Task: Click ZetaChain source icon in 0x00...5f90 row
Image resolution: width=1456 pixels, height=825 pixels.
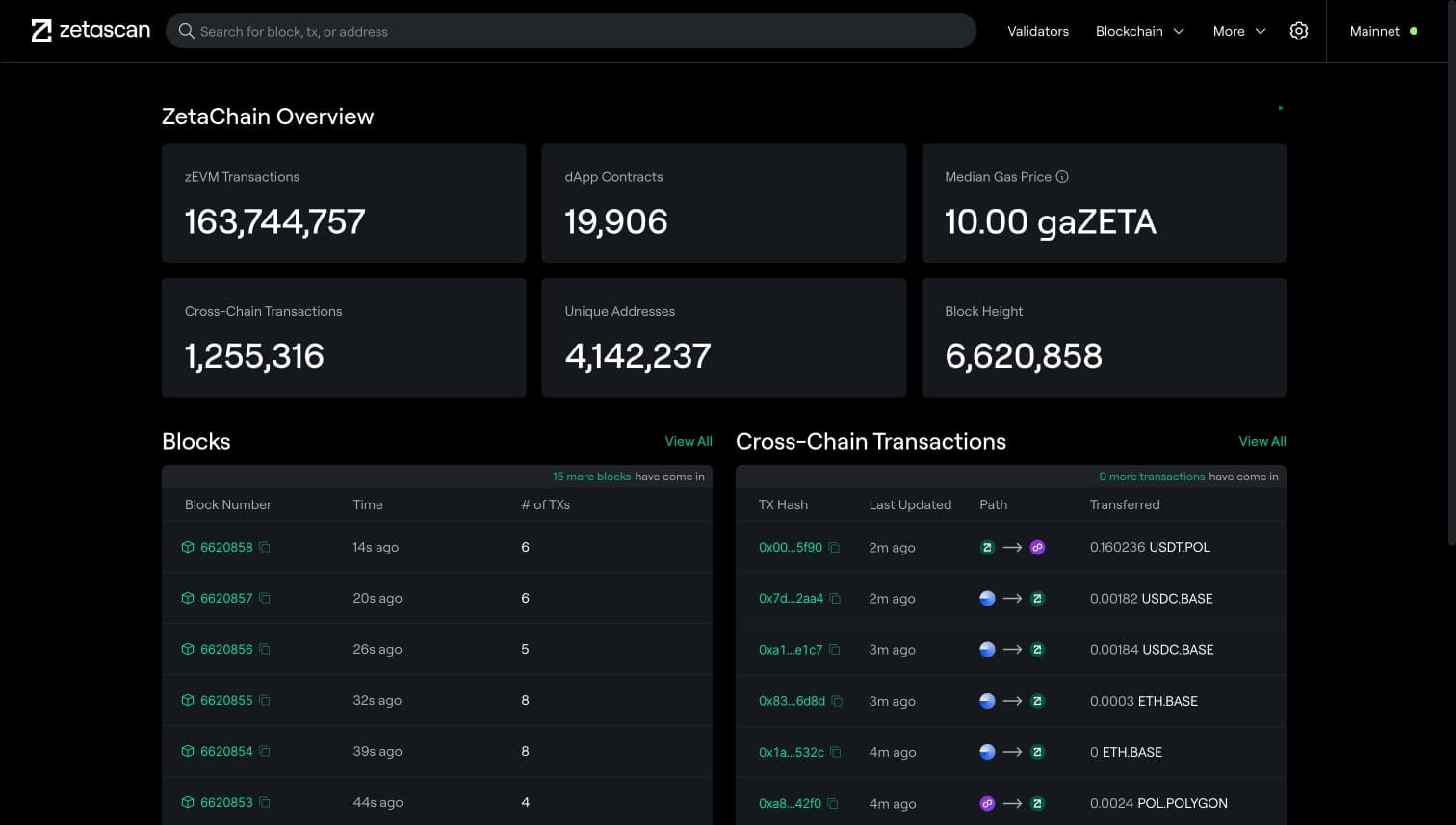Action: (x=987, y=547)
